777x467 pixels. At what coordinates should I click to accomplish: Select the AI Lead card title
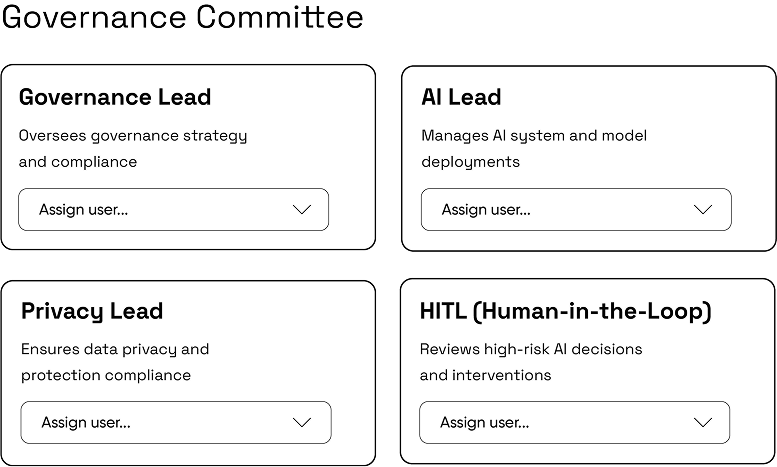[x=461, y=97]
